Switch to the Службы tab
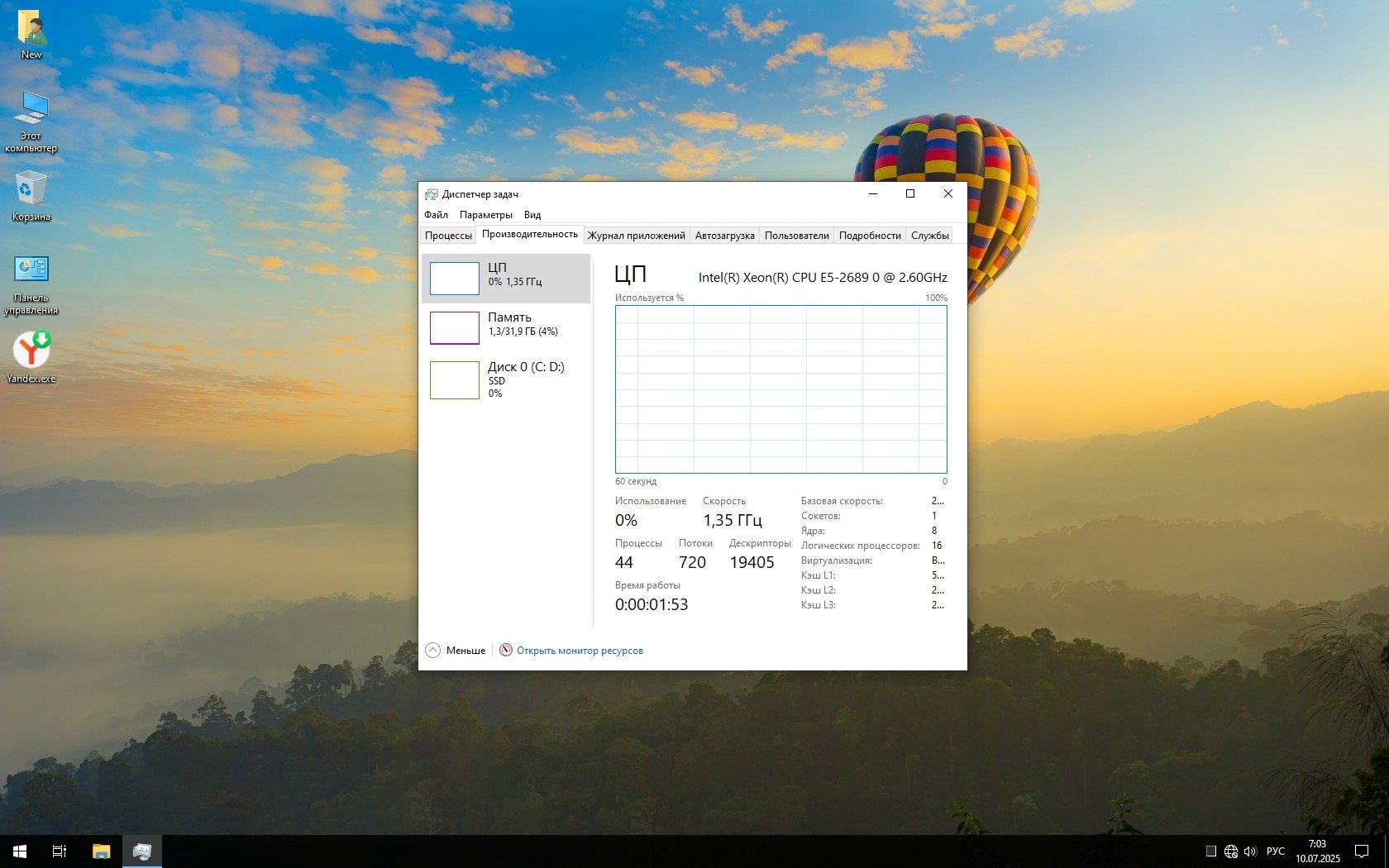This screenshot has width=1389, height=868. tap(929, 236)
